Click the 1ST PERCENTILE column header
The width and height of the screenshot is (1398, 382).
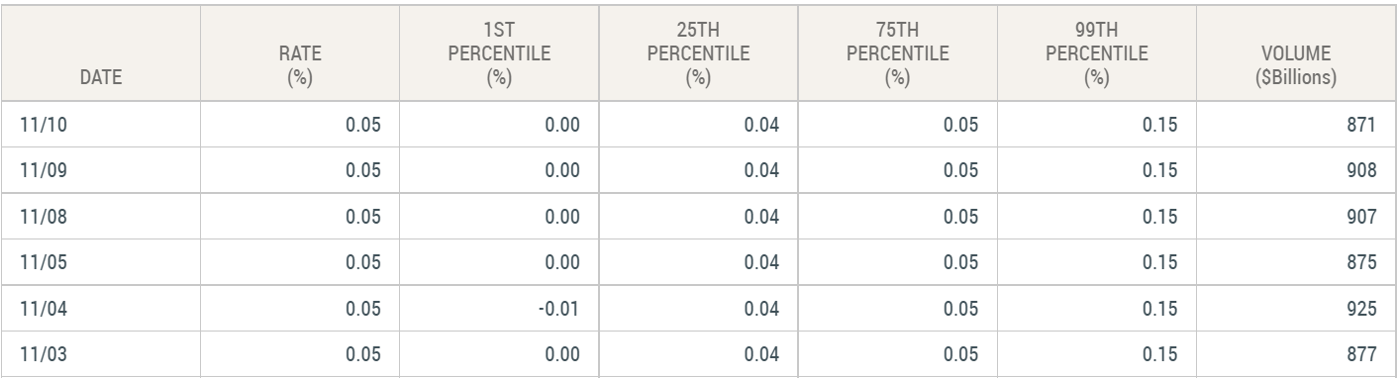click(498, 54)
